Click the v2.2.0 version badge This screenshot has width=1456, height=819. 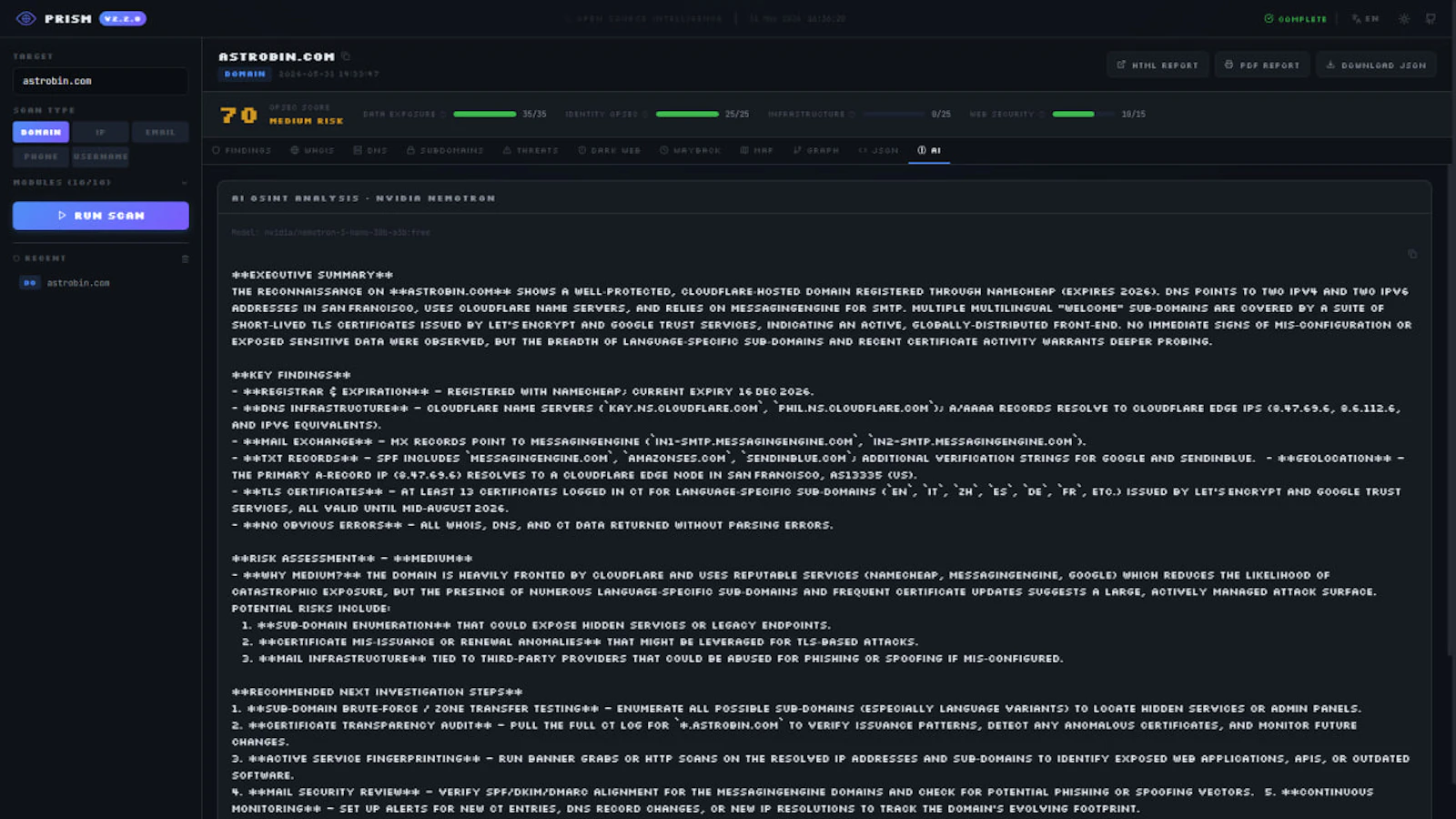click(123, 18)
